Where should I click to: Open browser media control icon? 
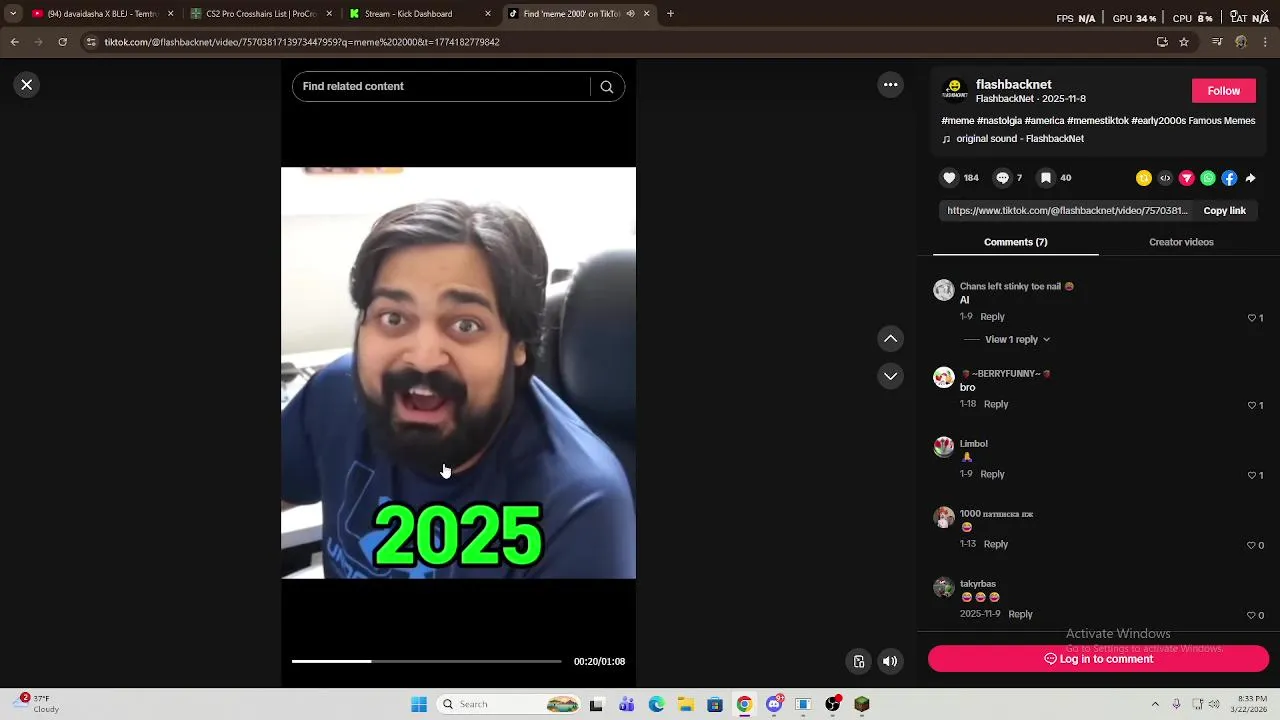(x=1216, y=42)
